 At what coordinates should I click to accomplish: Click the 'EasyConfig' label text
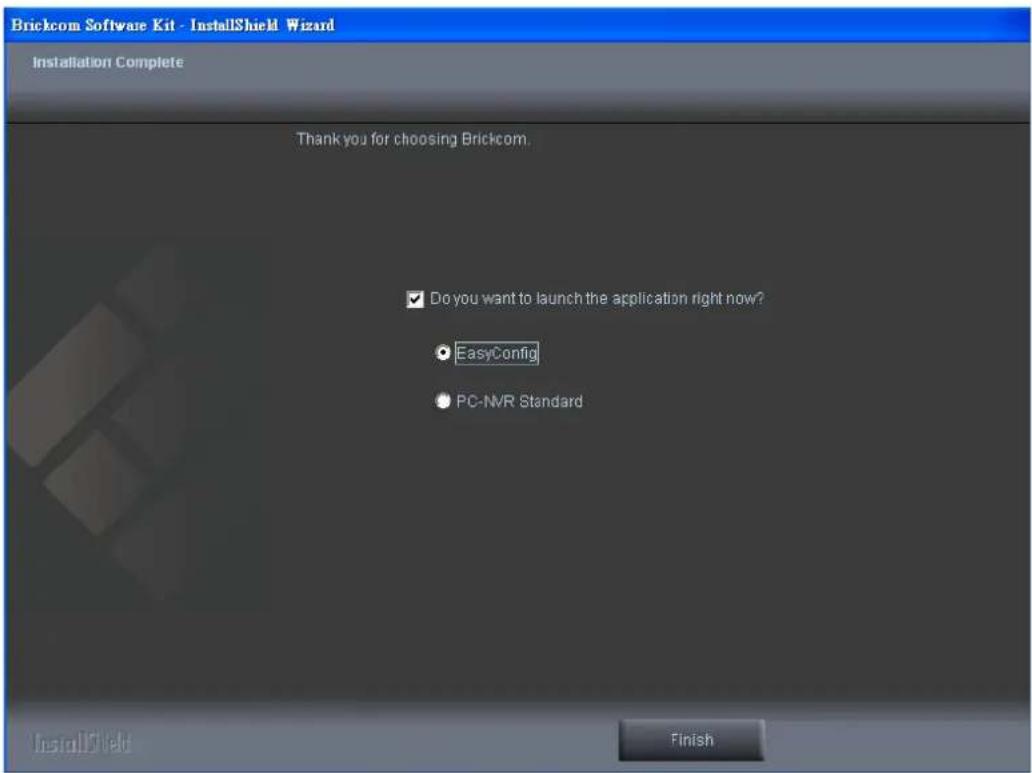click(497, 354)
